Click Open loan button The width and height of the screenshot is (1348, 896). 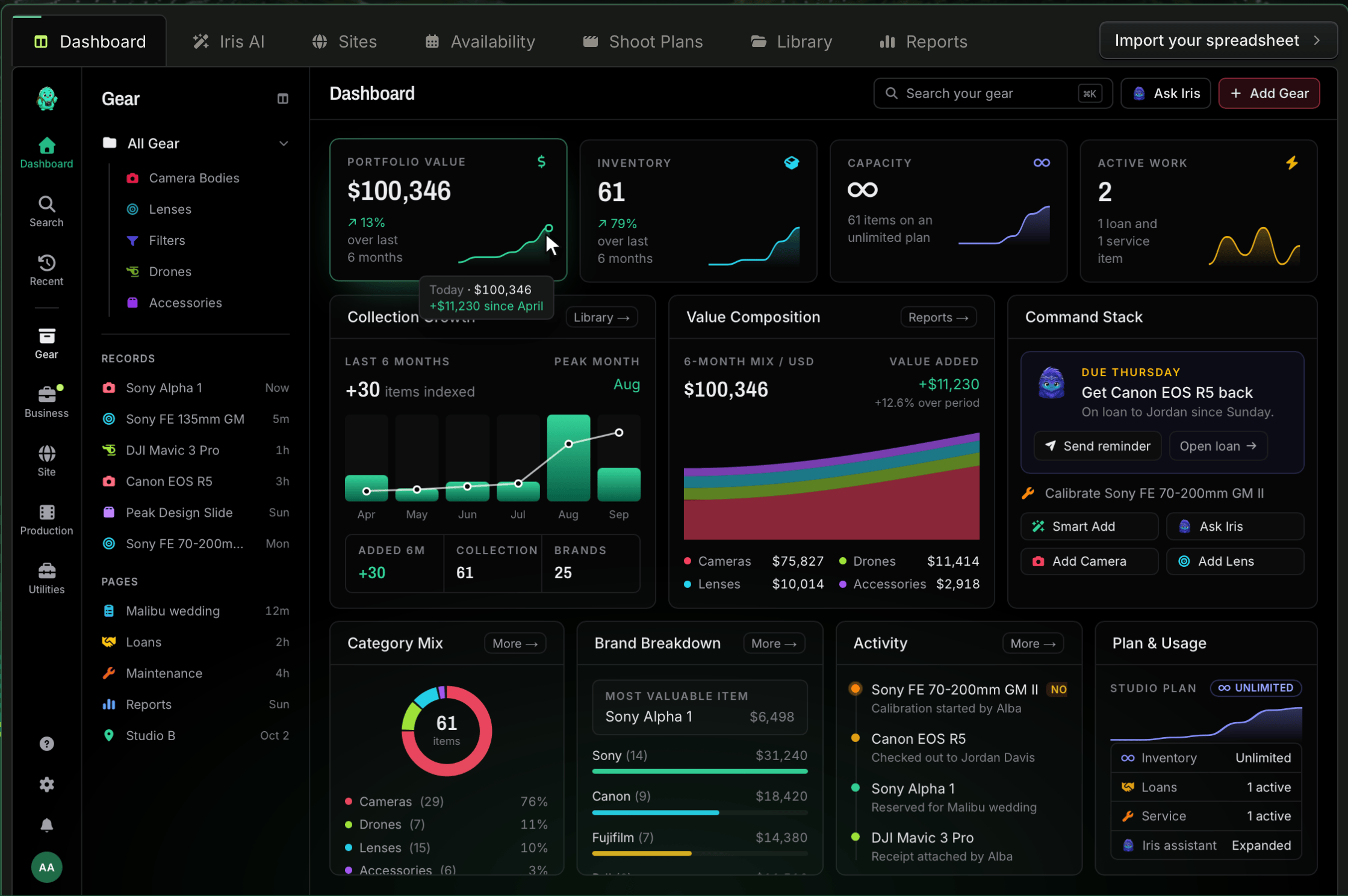click(x=1218, y=446)
